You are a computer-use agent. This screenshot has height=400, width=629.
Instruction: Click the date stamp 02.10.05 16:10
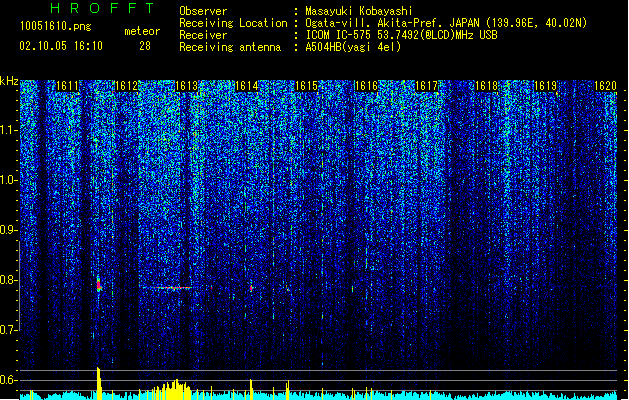(61, 46)
